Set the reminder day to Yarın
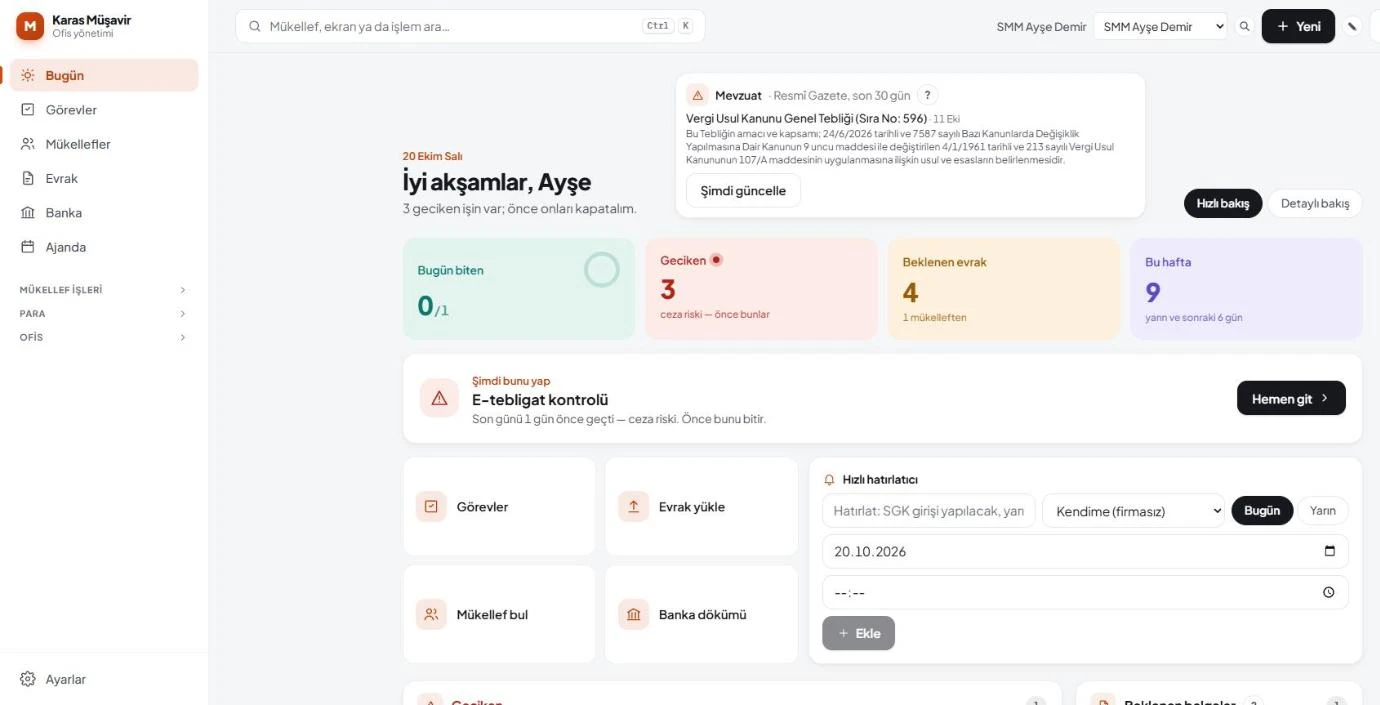Screen dimensions: 1380x705 coord(1323,511)
